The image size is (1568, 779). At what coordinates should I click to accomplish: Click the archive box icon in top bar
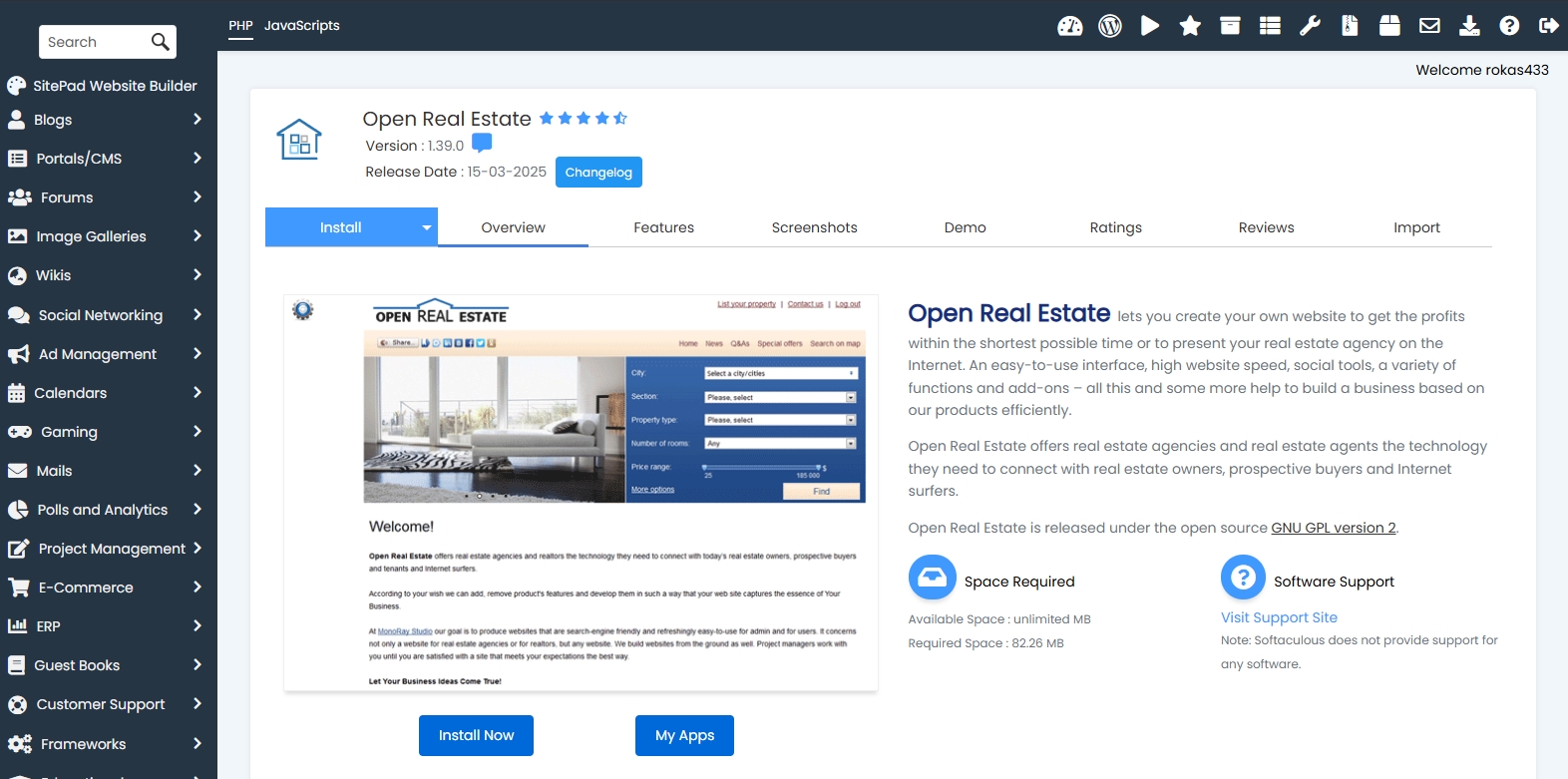click(1230, 26)
